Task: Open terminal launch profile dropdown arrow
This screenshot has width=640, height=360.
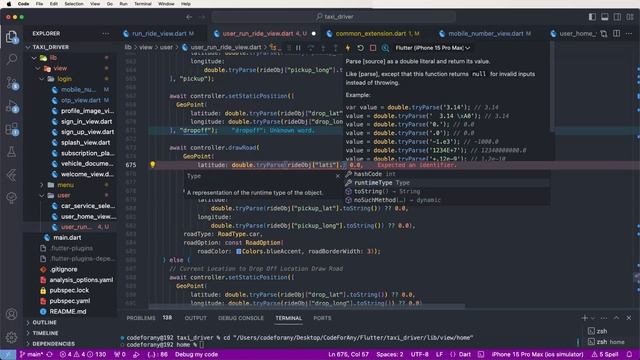Action: pyautogui.click(x=593, y=318)
